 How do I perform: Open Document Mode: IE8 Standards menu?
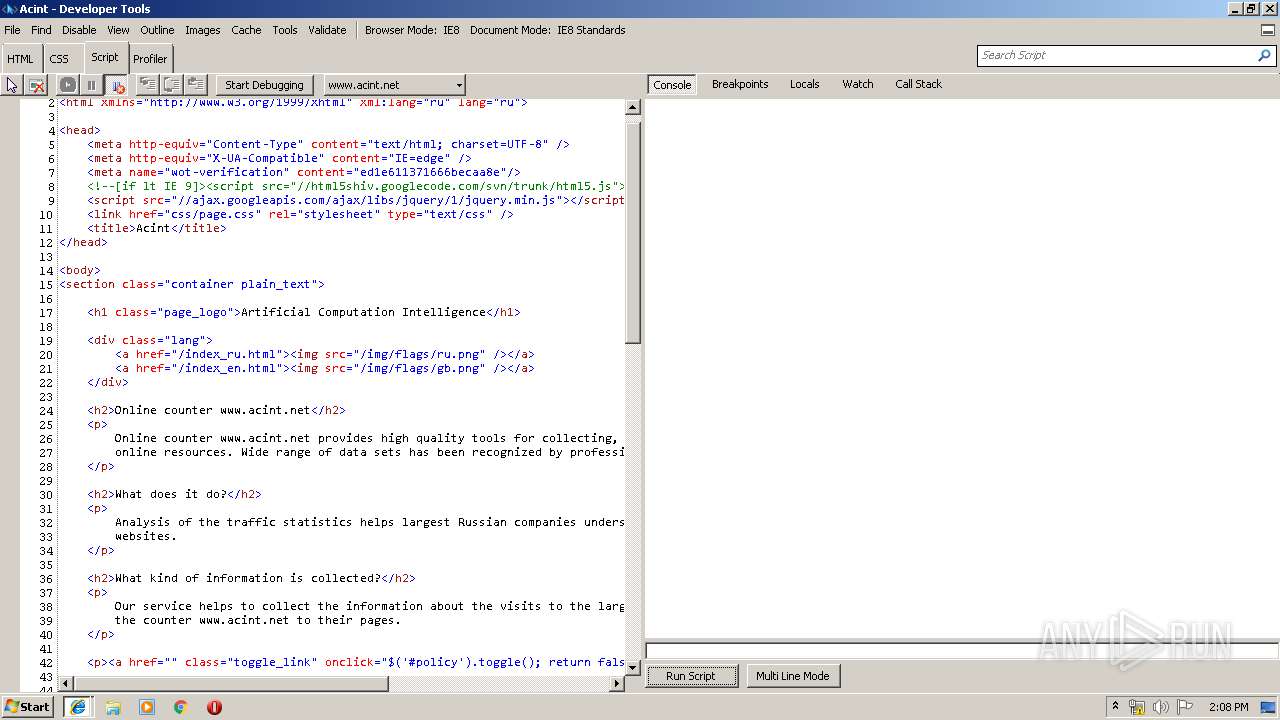(548, 30)
